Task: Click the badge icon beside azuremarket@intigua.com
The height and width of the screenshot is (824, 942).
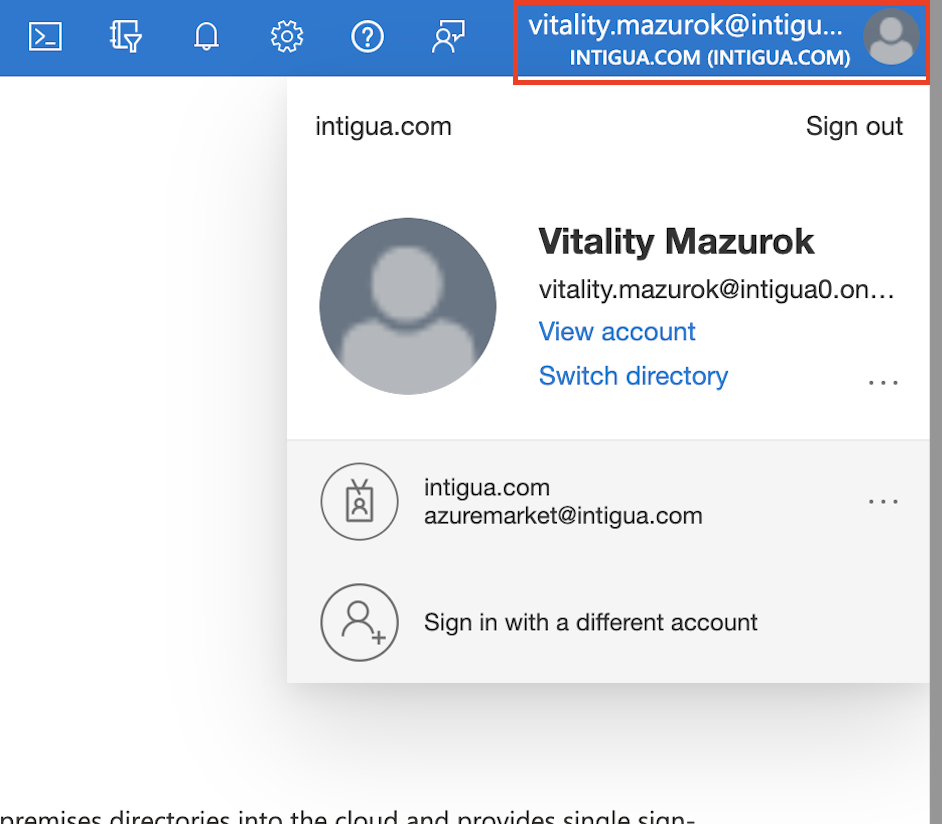Action: (x=359, y=502)
